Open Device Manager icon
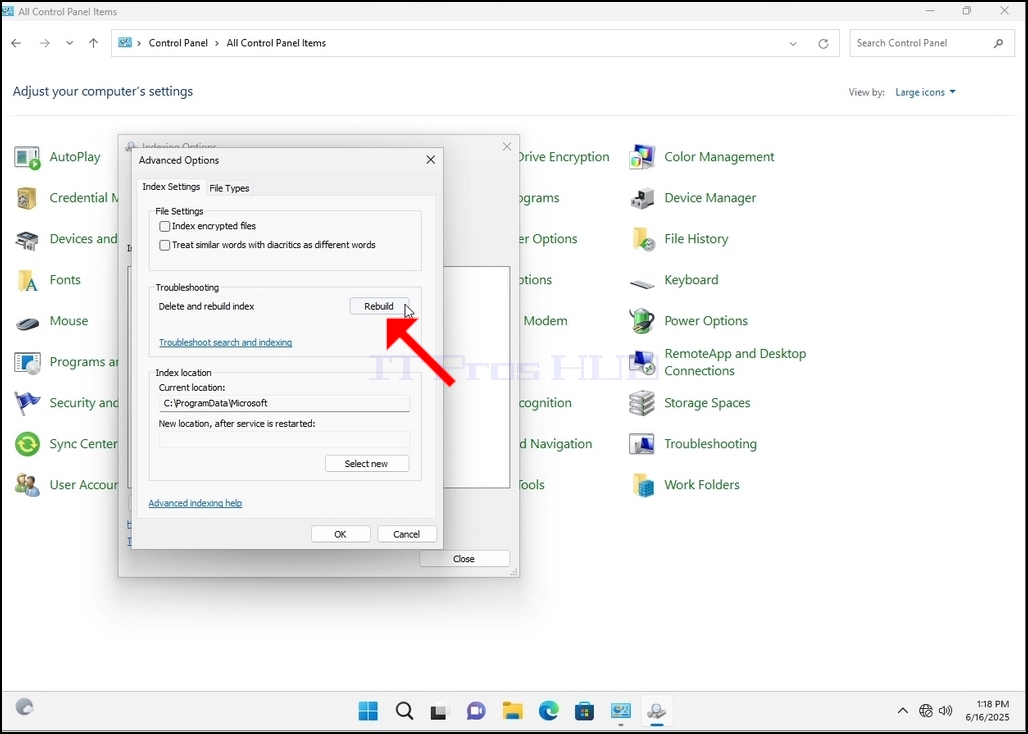This screenshot has width=1028, height=734. (642, 198)
